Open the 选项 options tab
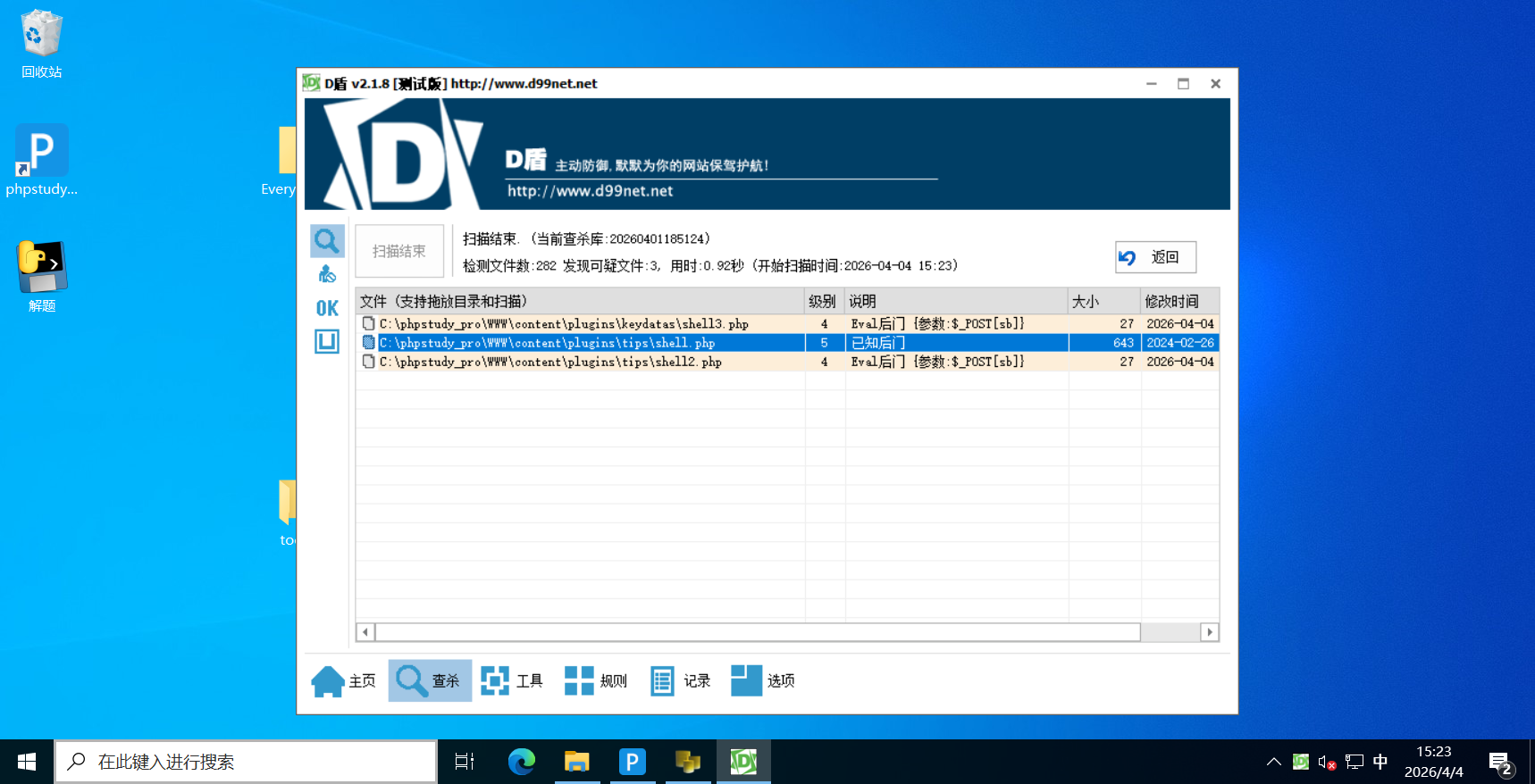Viewport: 1535px width, 784px height. tap(763, 680)
